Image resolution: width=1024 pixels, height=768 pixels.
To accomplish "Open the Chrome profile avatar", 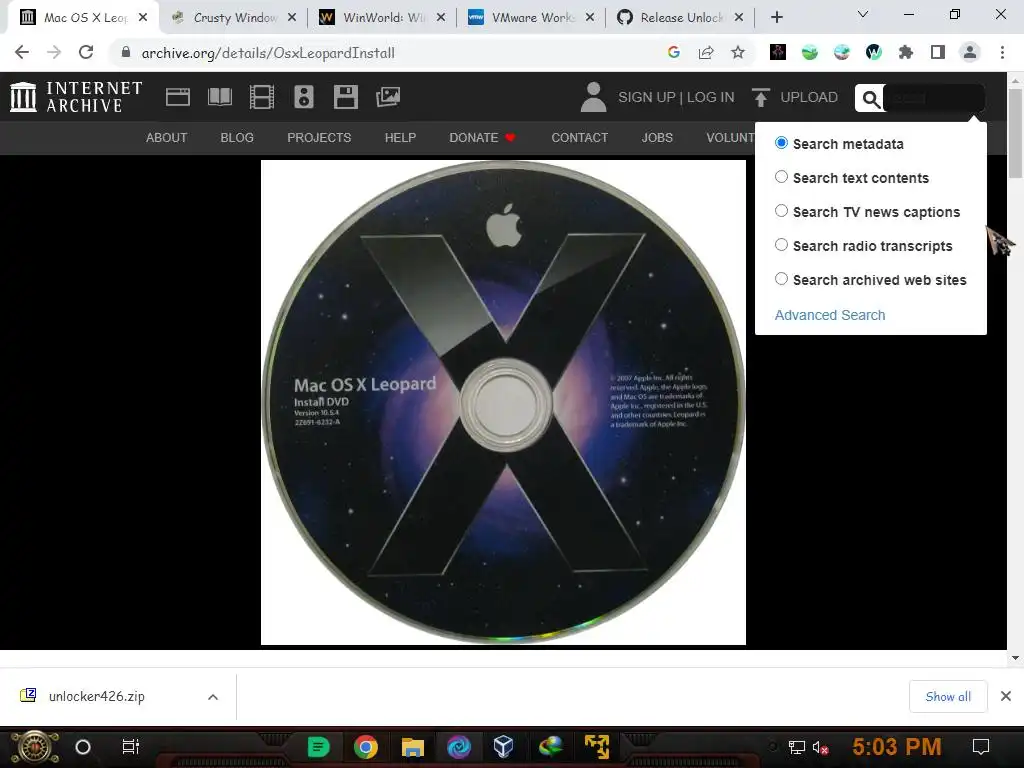I will 970,52.
